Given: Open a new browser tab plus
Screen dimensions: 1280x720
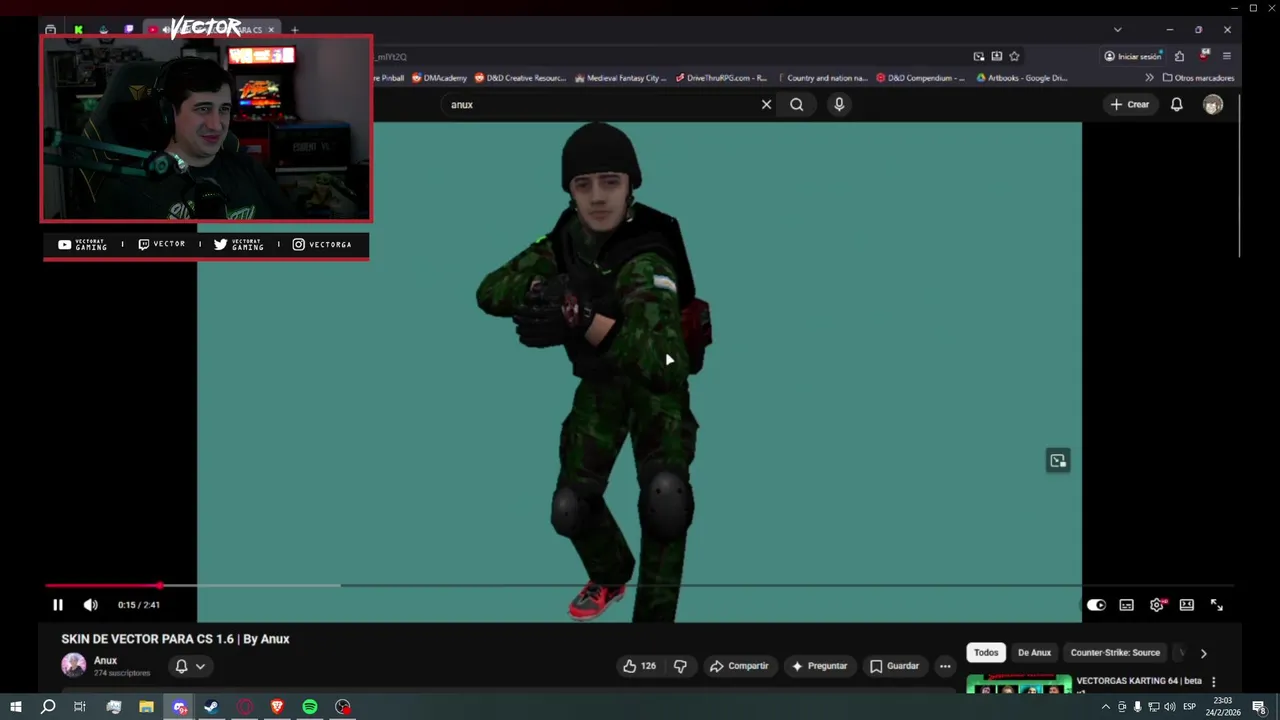Looking at the screenshot, I should 294,30.
